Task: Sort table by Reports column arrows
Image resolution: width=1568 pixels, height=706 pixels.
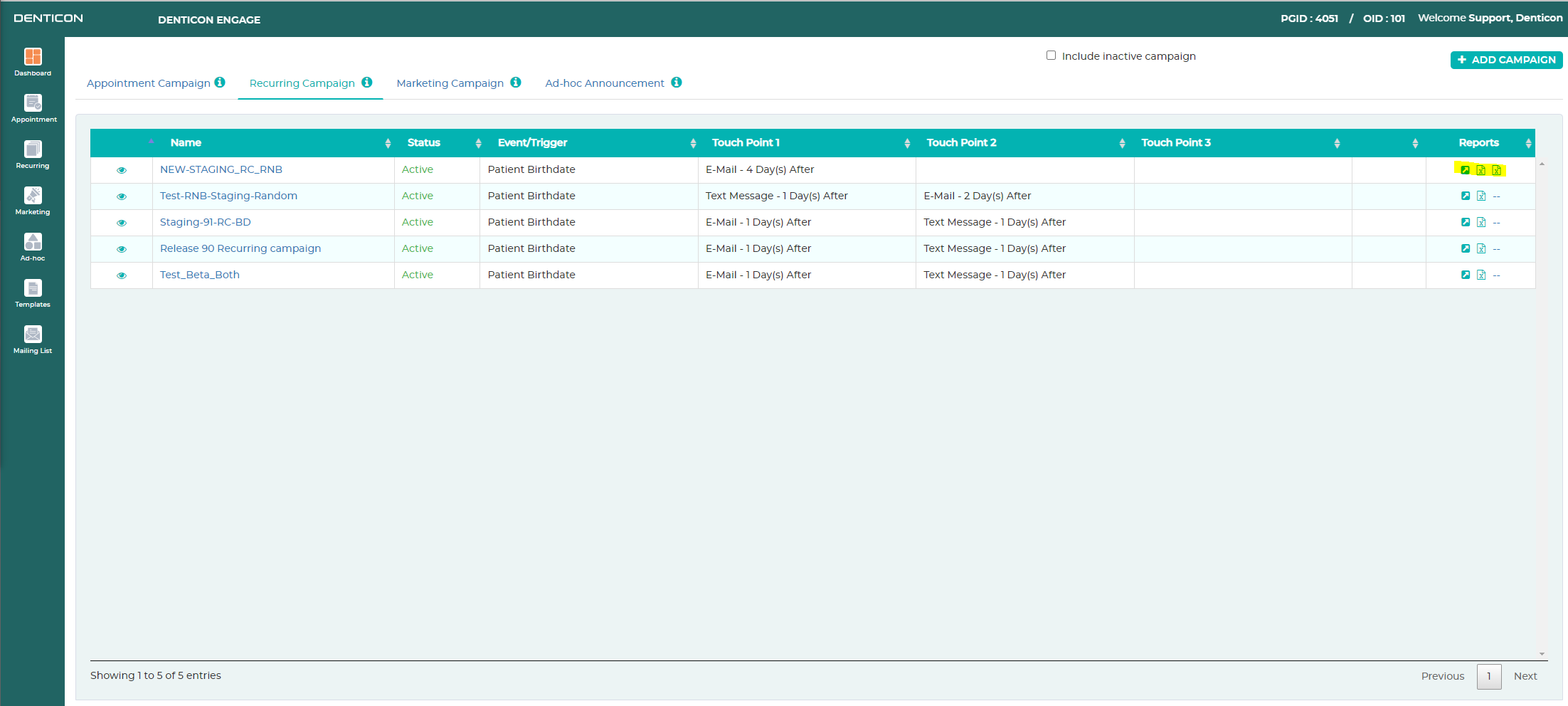Action: [1528, 143]
